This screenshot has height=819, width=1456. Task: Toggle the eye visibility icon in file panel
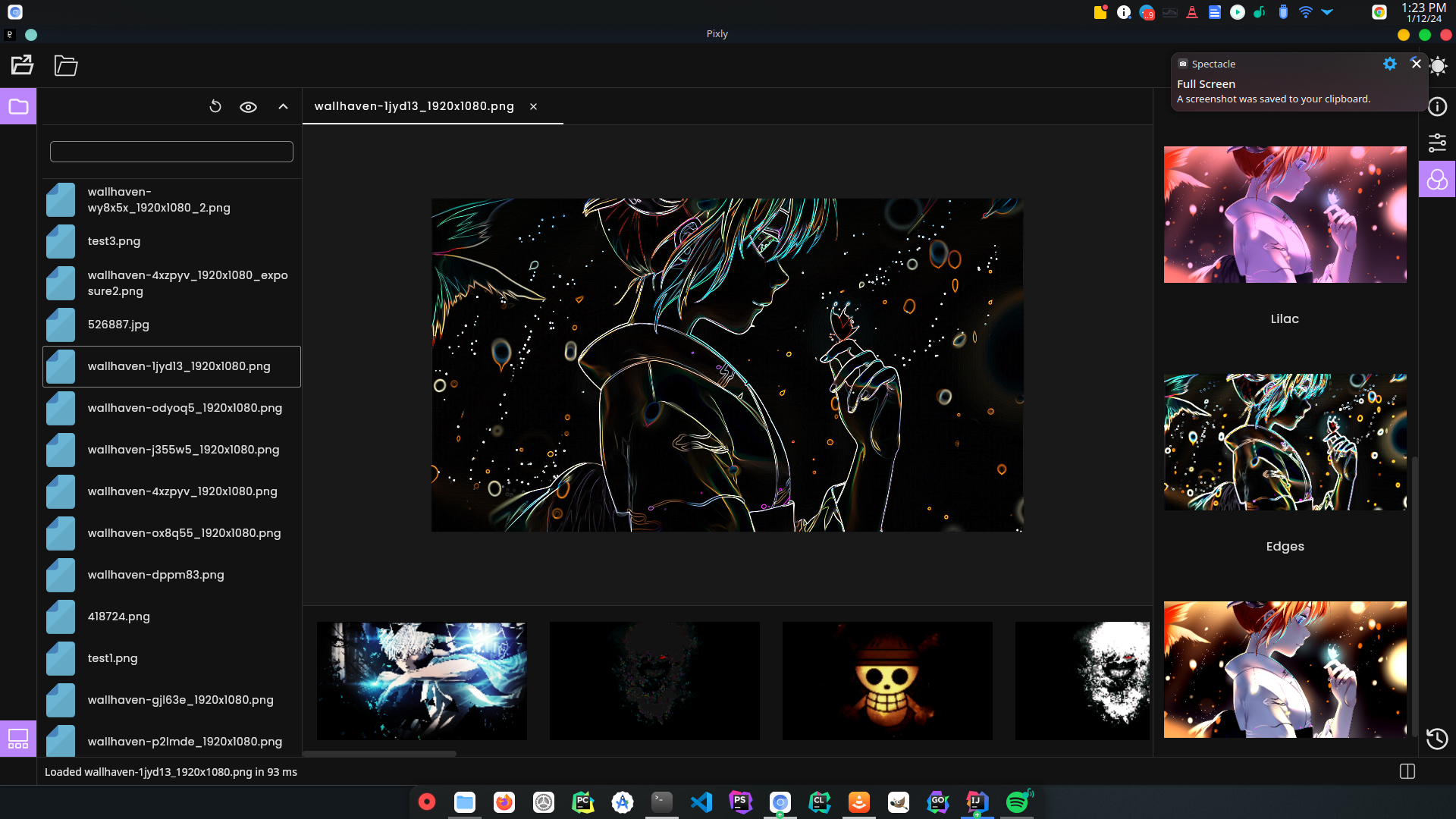(248, 107)
